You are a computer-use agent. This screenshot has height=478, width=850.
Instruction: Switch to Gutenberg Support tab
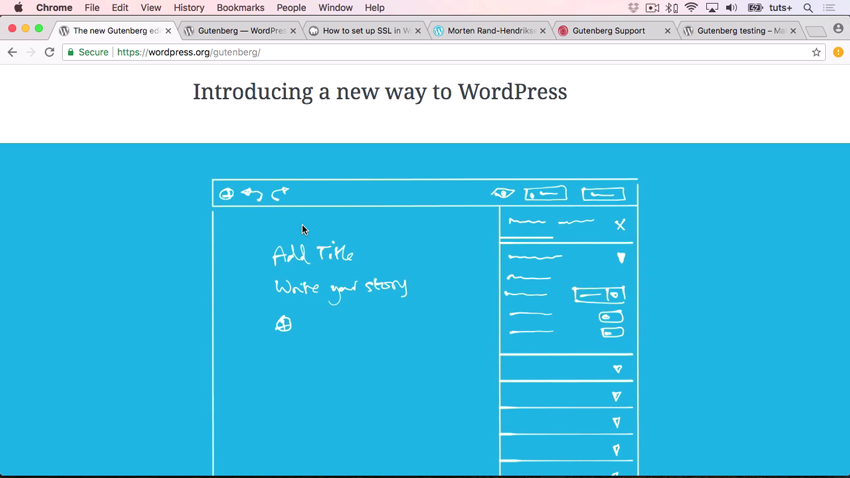(x=615, y=31)
